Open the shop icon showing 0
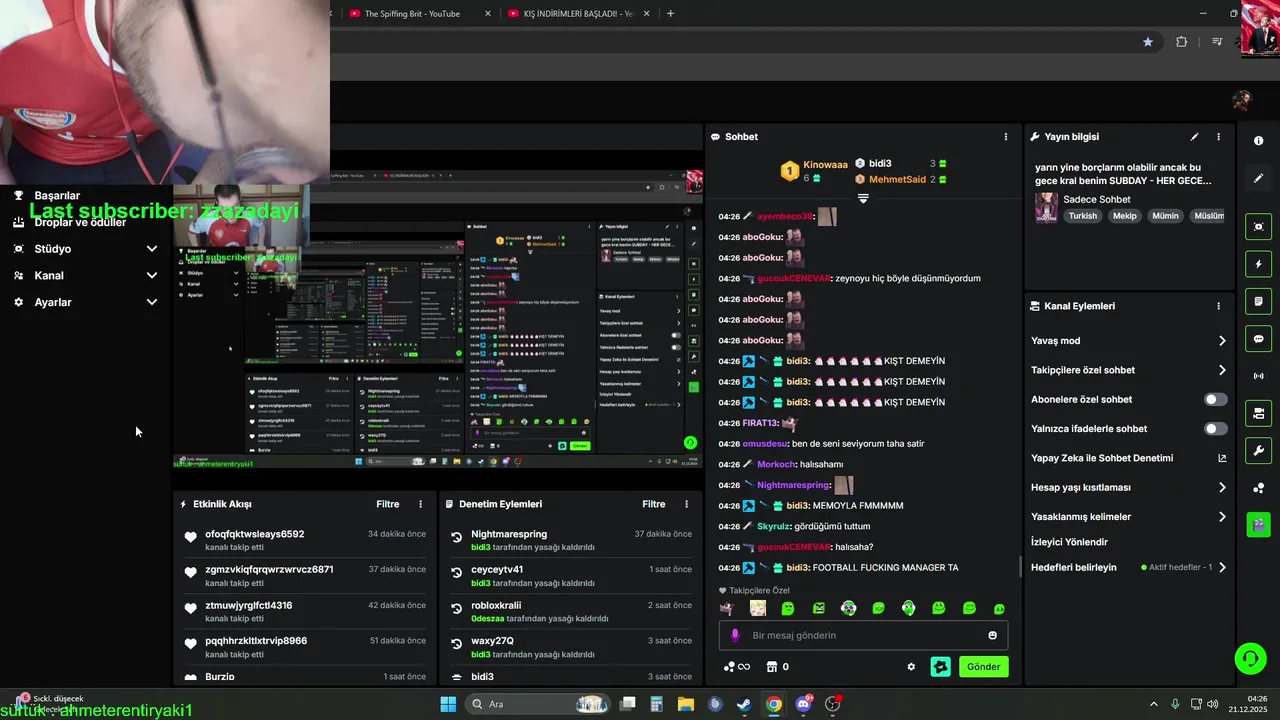The image size is (1280, 720). click(777, 667)
